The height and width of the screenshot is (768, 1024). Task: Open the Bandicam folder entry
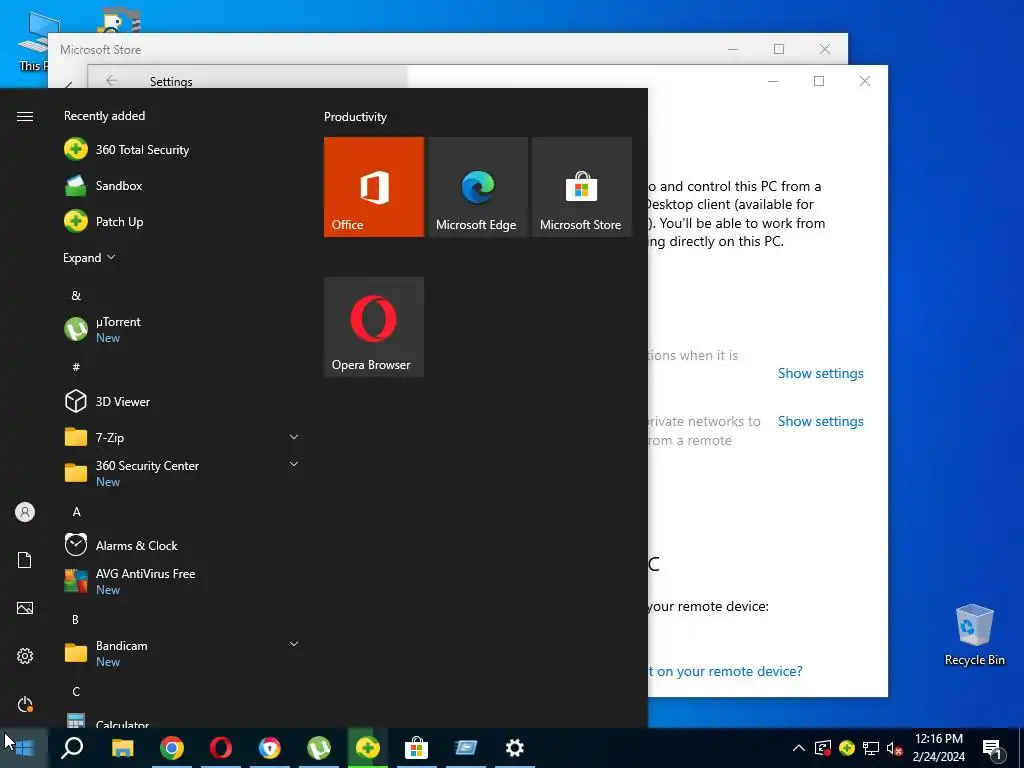[x=184, y=653]
